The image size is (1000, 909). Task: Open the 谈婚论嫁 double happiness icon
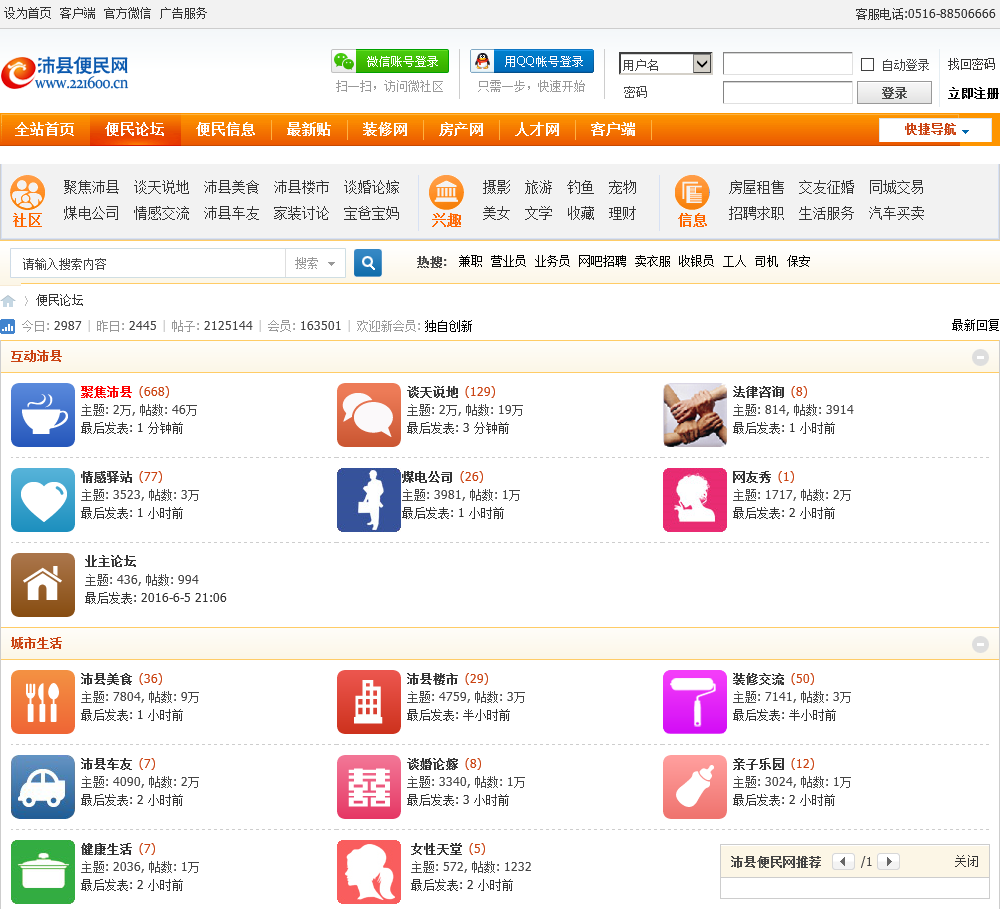[x=369, y=787]
